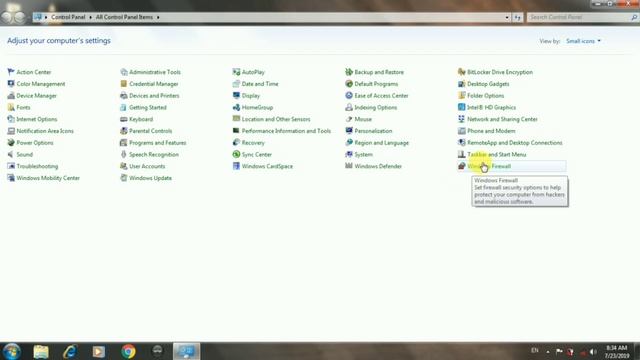Open Google Chrome from taskbar
The width and height of the screenshot is (640, 360).
pyautogui.click(x=128, y=351)
